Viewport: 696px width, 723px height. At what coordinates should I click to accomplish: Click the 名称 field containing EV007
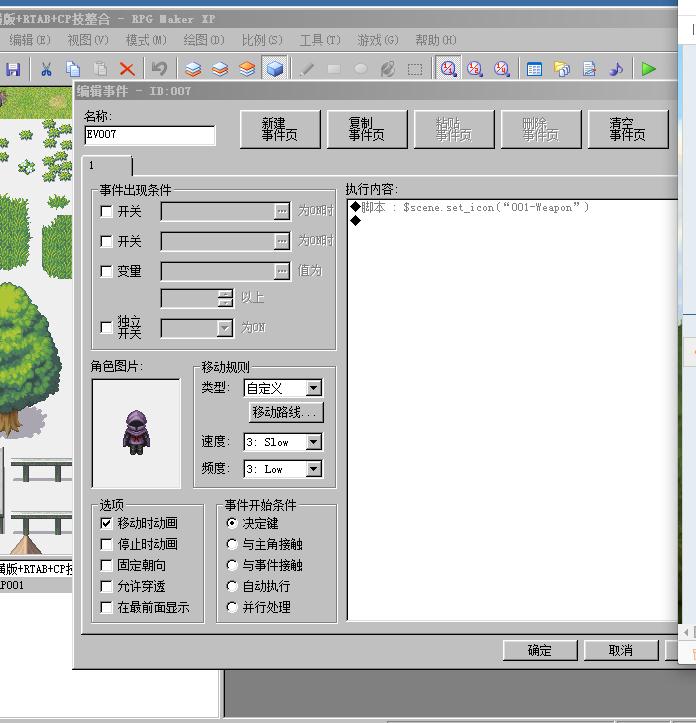tap(150, 135)
